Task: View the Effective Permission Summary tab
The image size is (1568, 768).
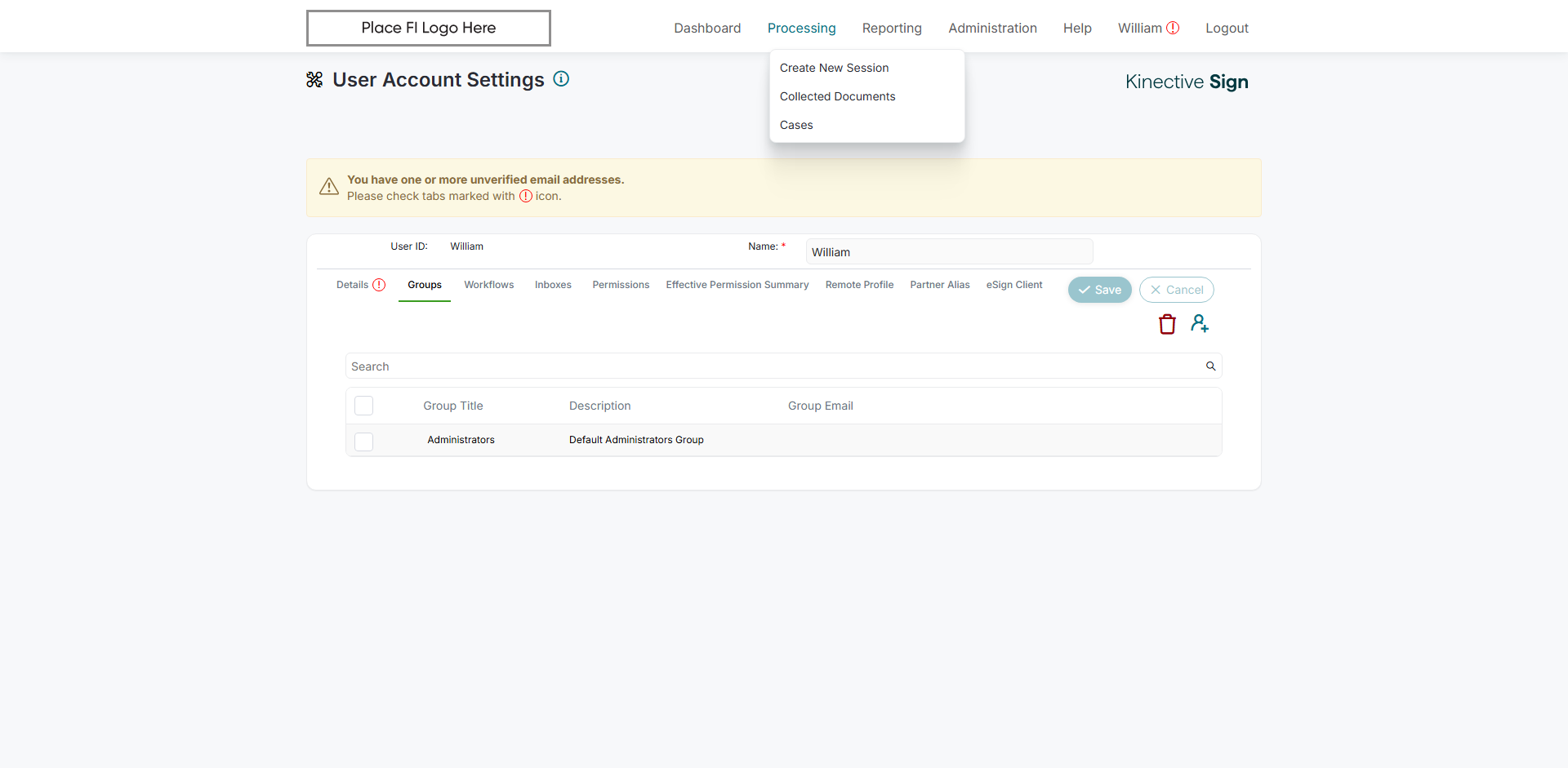Action: (737, 285)
